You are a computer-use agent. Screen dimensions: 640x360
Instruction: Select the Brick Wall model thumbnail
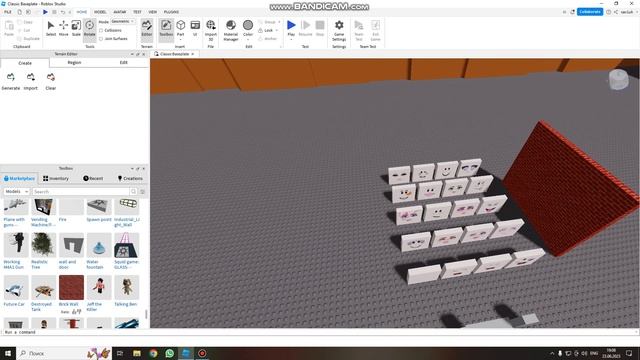click(71, 287)
